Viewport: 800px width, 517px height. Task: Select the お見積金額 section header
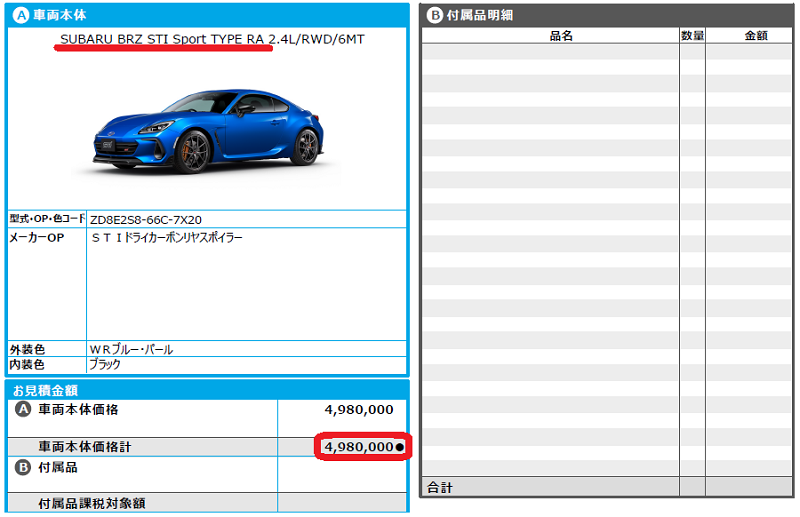pyautogui.click(x=46, y=390)
